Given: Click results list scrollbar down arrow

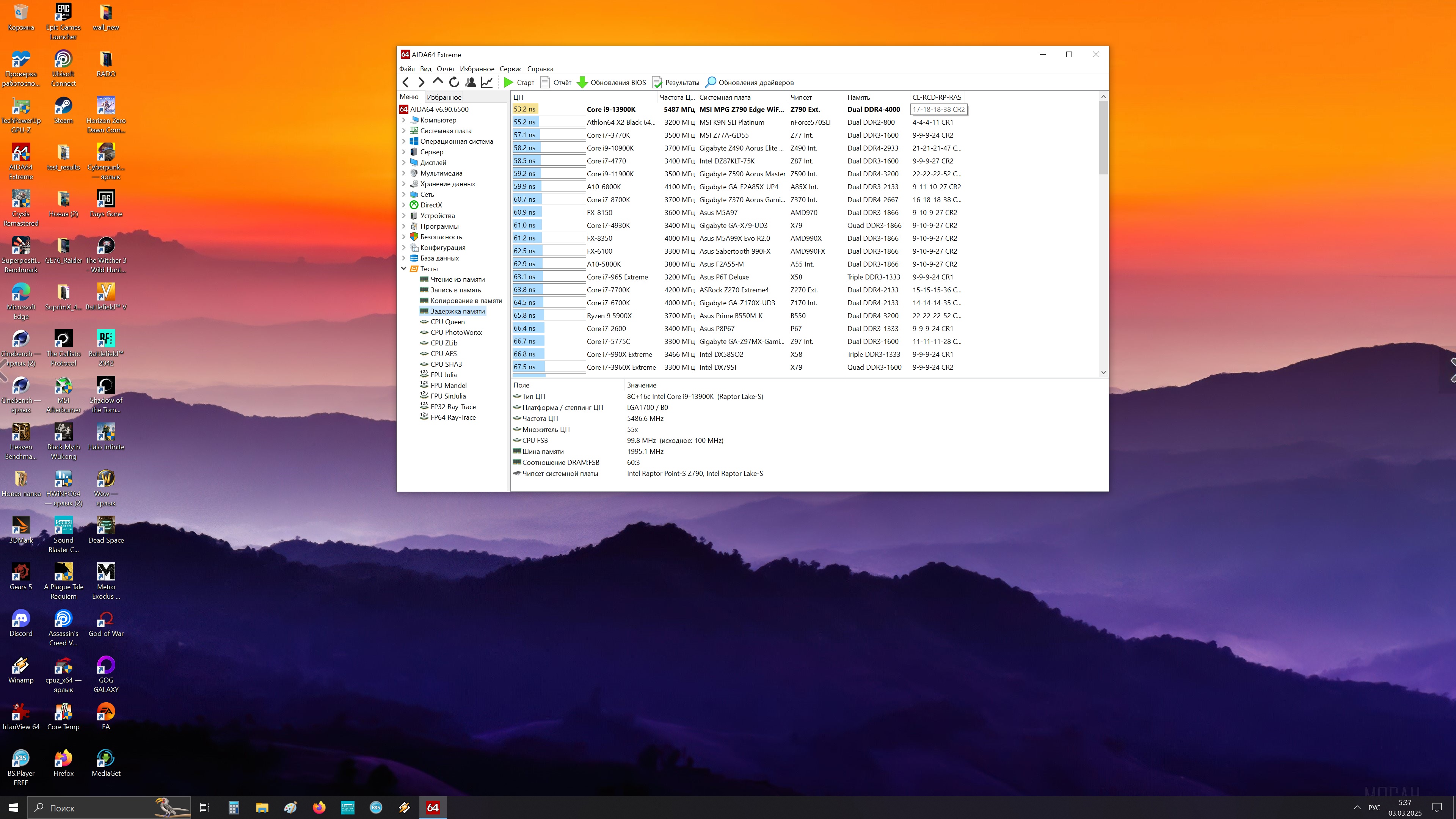Looking at the screenshot, I should point(1103,372).
